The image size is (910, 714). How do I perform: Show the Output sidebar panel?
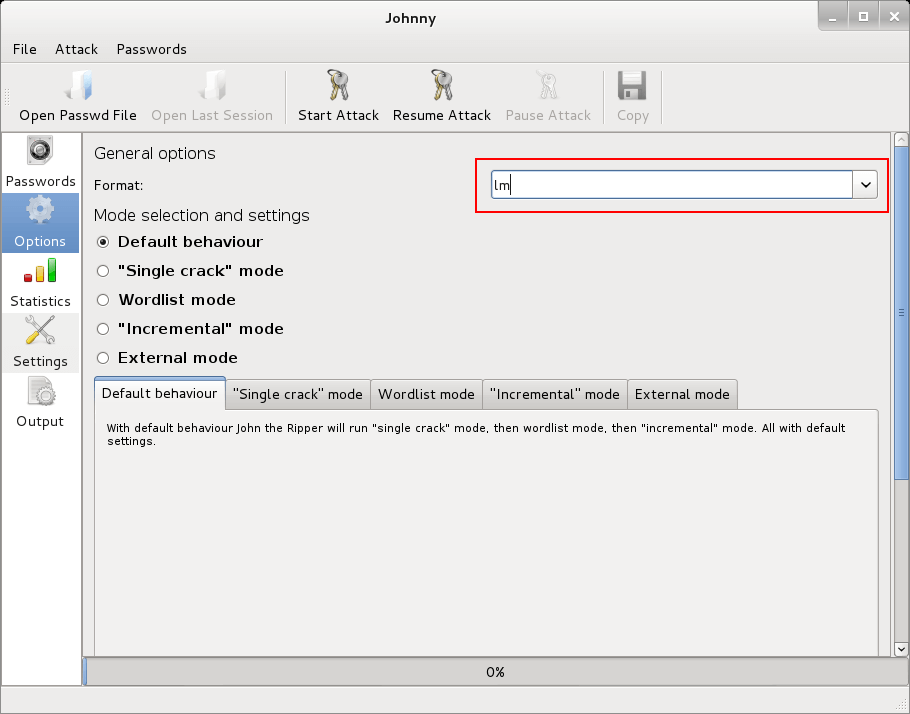tap(40, 402)
